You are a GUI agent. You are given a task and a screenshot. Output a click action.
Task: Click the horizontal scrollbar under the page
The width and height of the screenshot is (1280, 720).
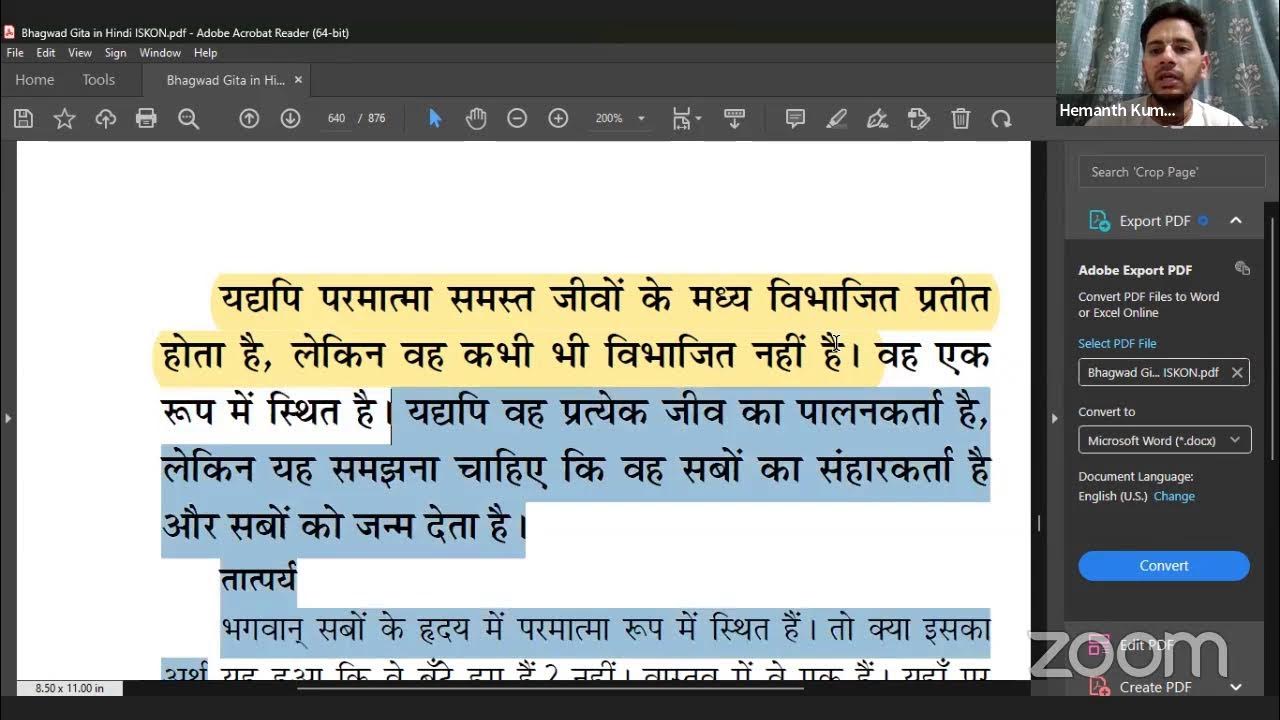(550, 688)
